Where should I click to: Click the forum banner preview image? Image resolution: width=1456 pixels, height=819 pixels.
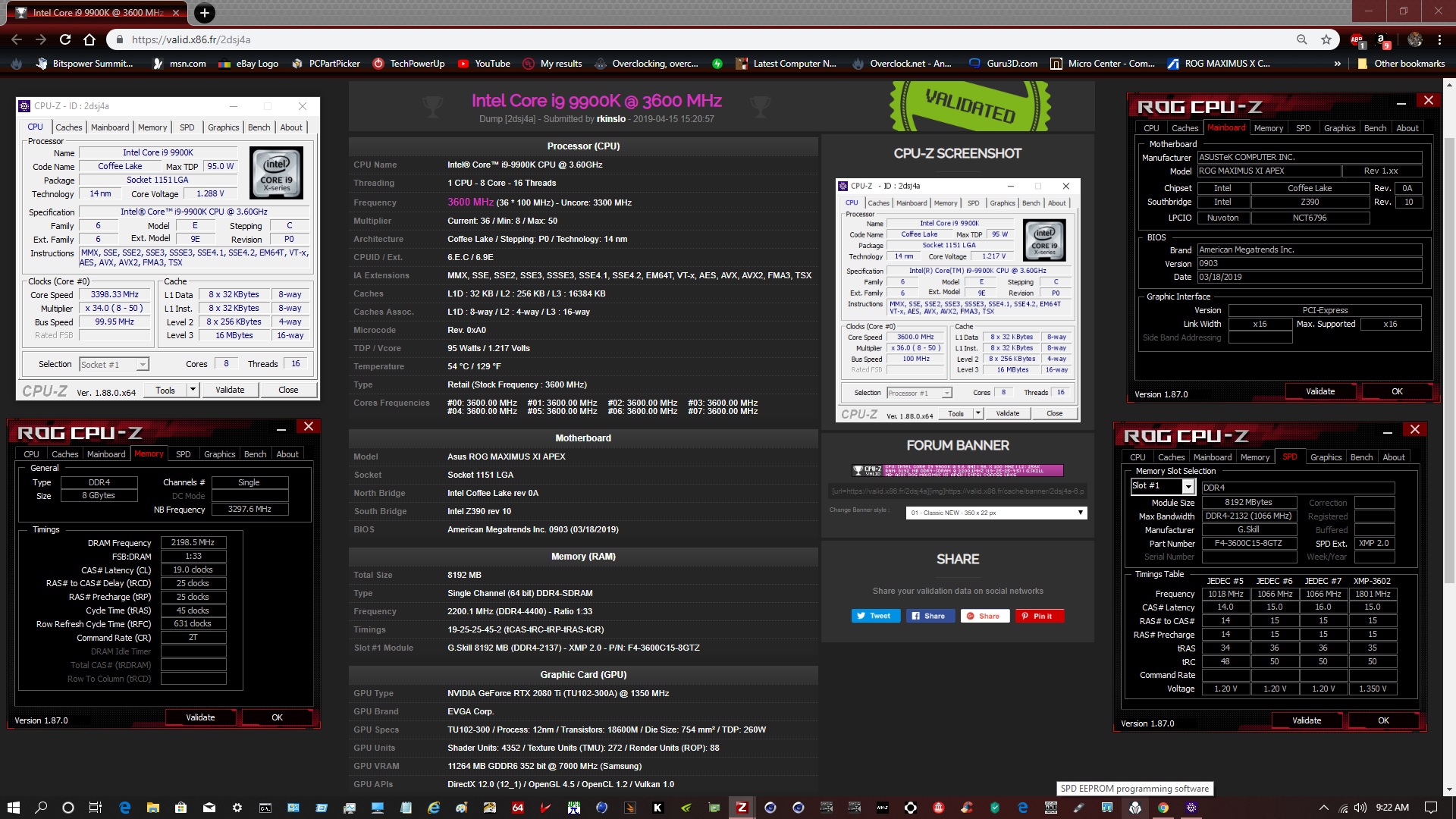[958, 470]
